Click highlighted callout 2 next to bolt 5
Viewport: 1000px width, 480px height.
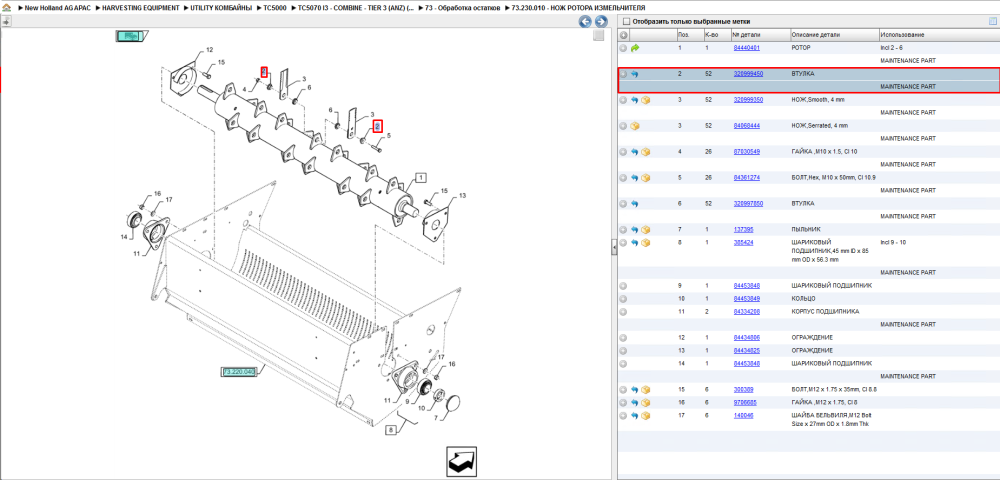(378, 126)
